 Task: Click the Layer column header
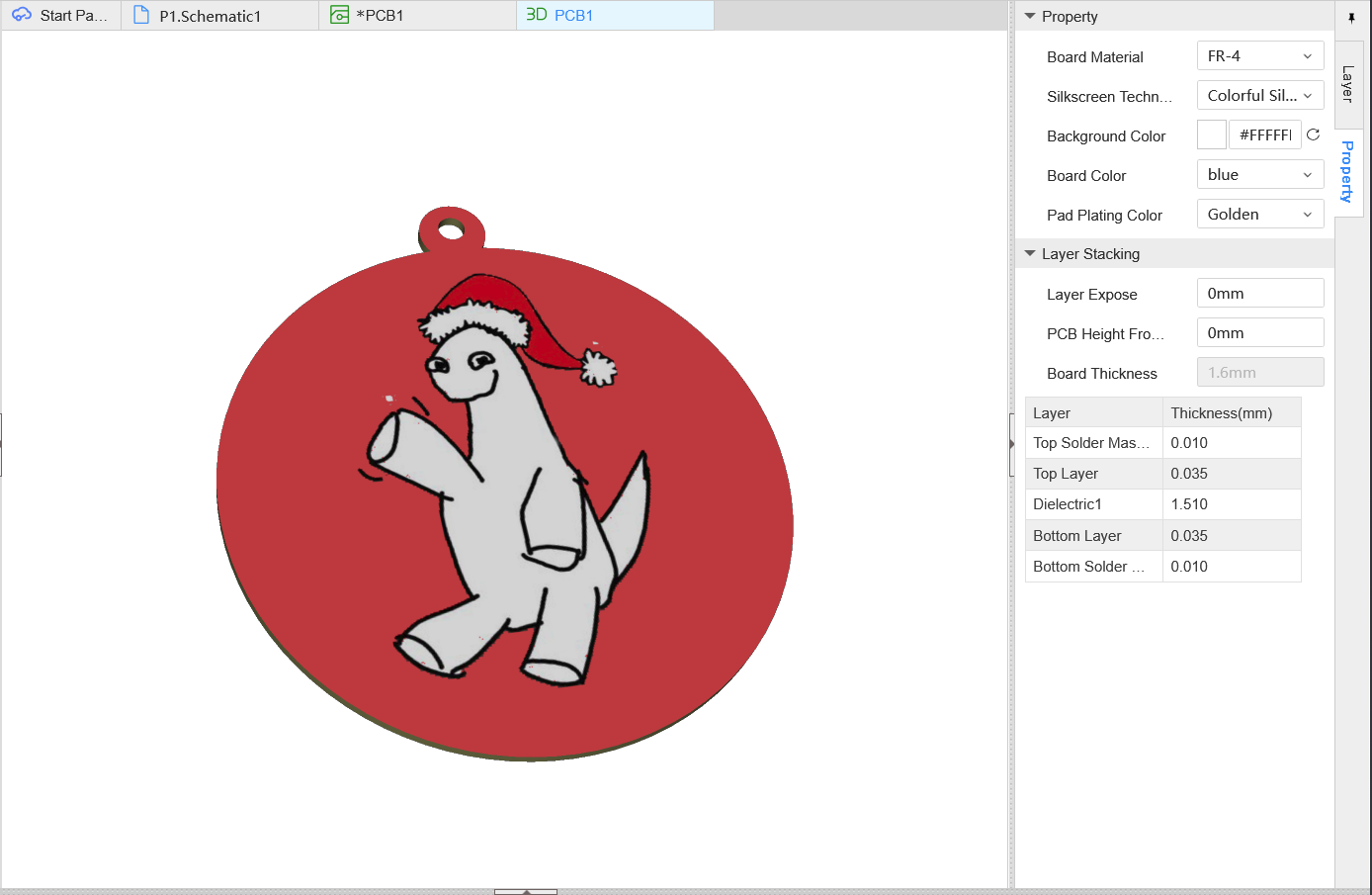1094,412
